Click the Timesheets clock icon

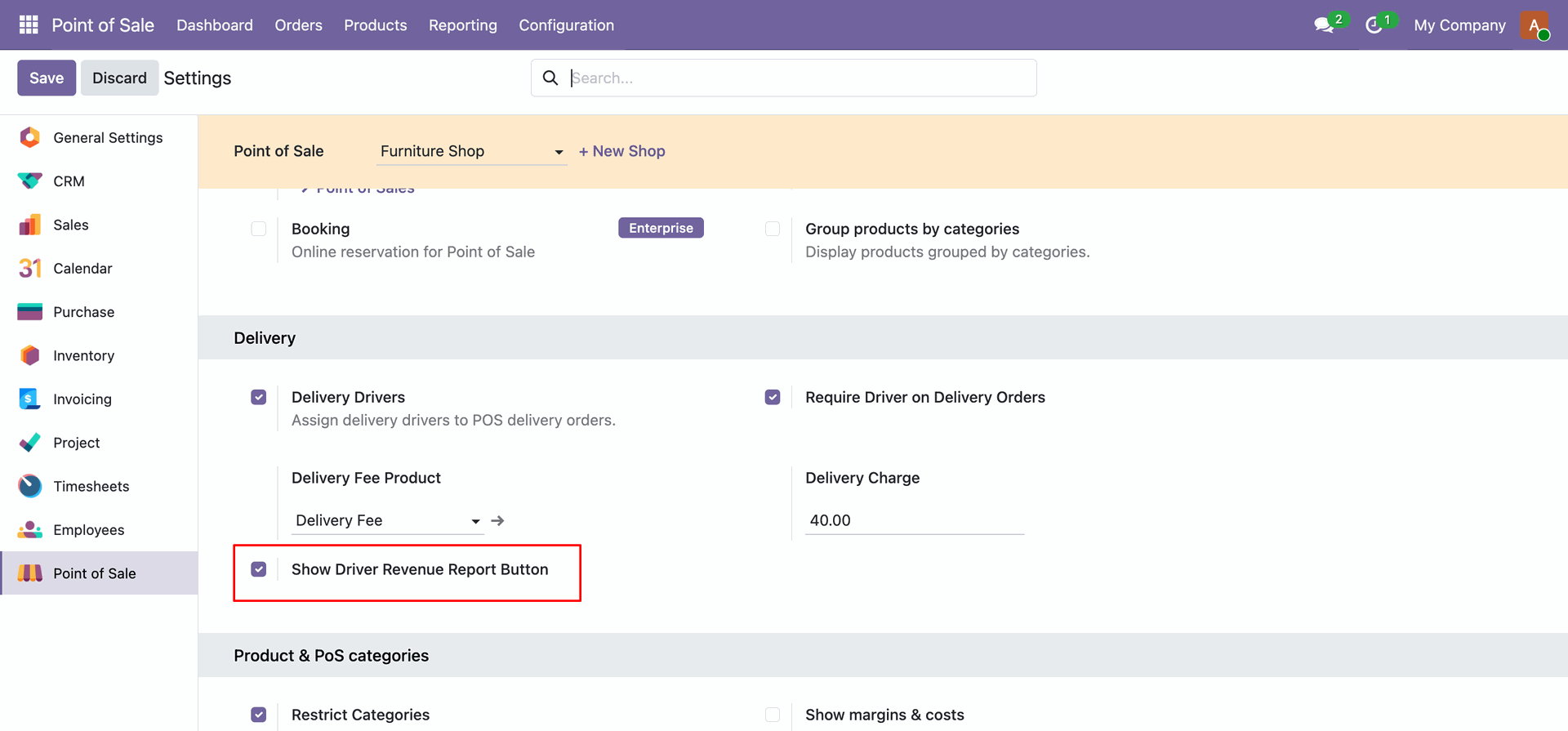(x=29, y=486)
